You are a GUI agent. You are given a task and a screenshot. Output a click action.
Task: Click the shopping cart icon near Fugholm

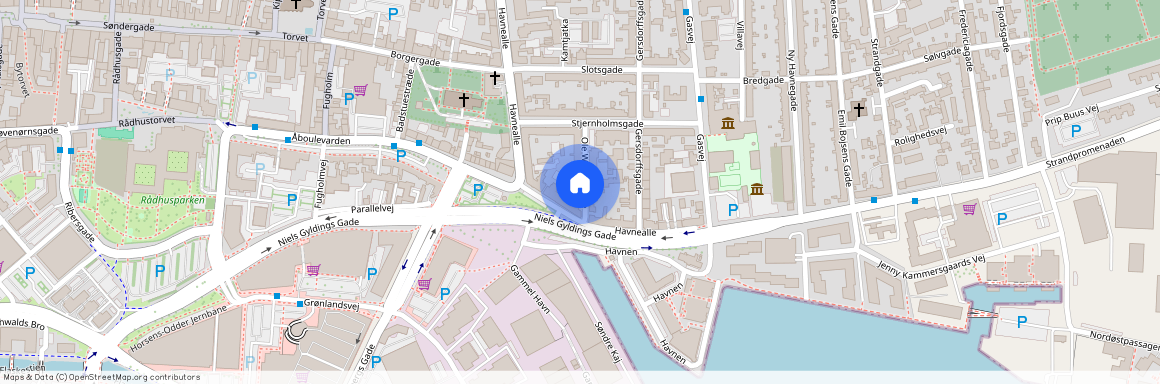pyautogui.click(x=360, y=90)
